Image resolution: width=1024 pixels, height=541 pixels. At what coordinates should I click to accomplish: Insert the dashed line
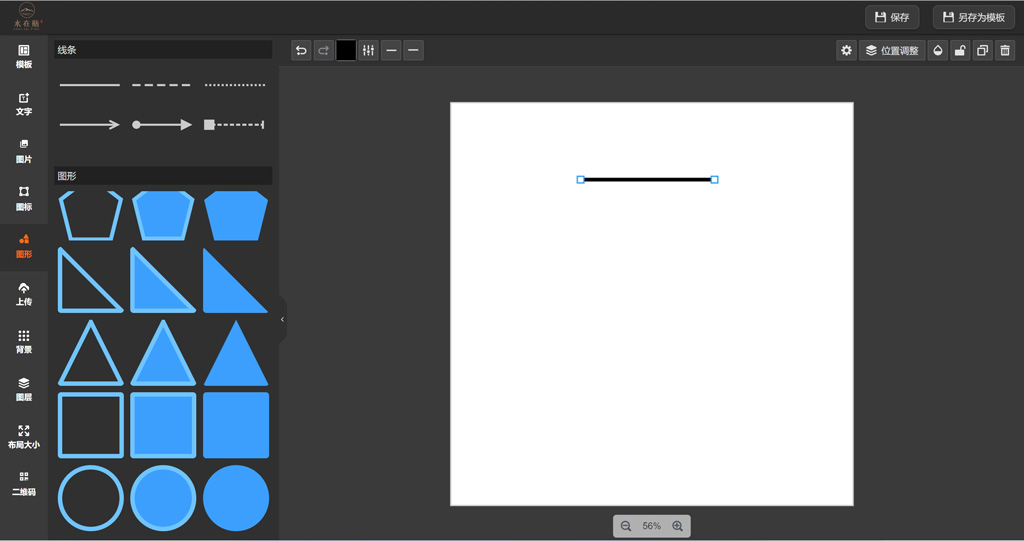162,85
